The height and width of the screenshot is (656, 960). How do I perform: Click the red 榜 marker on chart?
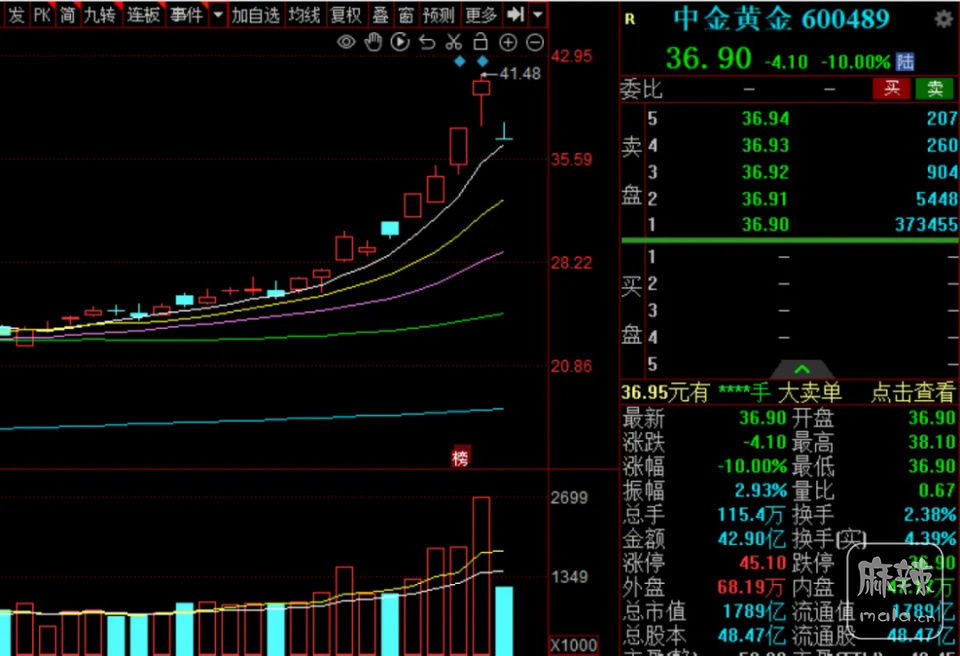pyautogui.click(x=460, y=457)
